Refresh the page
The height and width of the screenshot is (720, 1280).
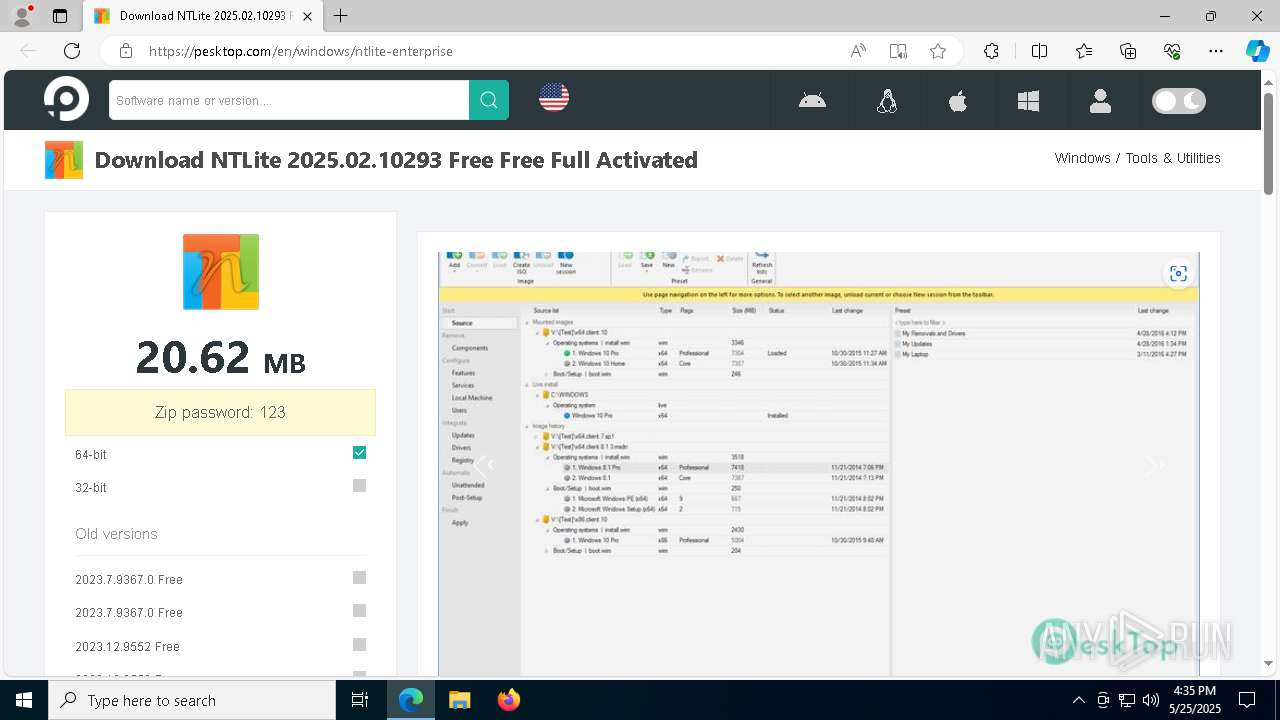coord(72,51)
